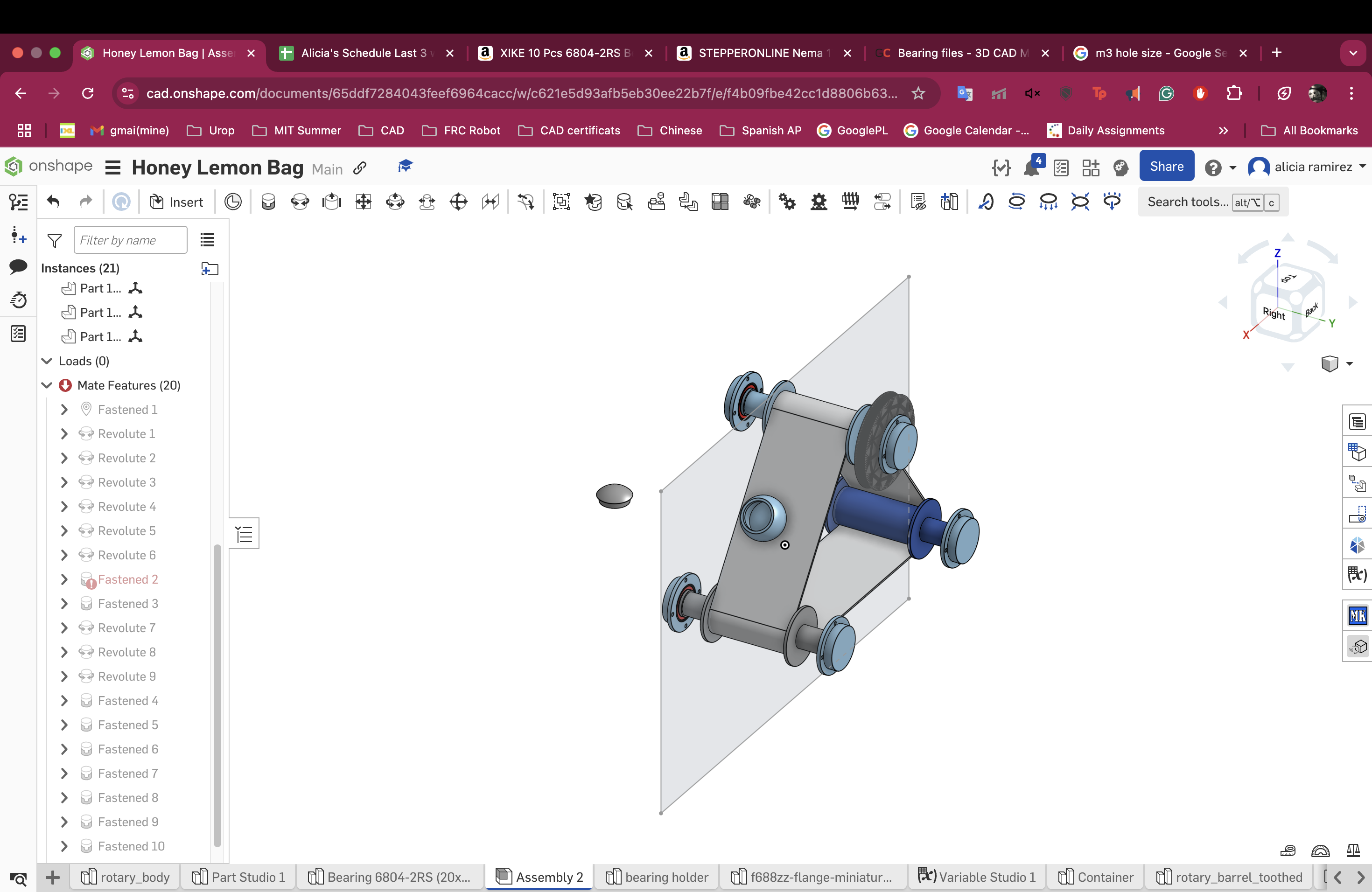The height and width of the screenshot is (892, 1372).
Task: Click the Undo arrow in toolbar
Action: pyautogui.click(x=54, y=202)
